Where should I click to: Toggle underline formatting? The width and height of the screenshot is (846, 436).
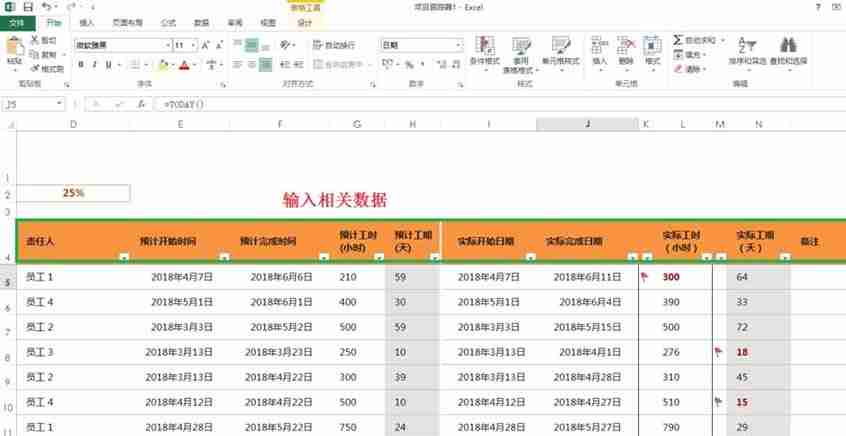(x=108, y=65)
